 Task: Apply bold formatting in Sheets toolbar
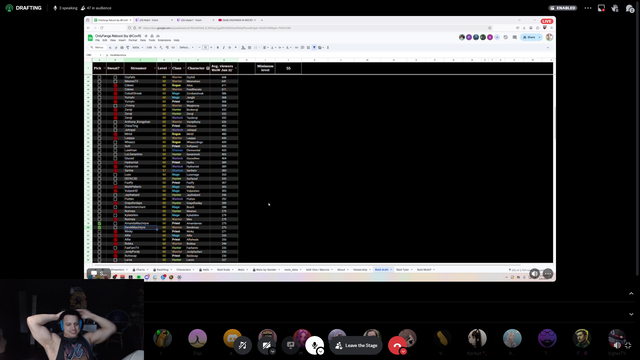coord(218,47)
